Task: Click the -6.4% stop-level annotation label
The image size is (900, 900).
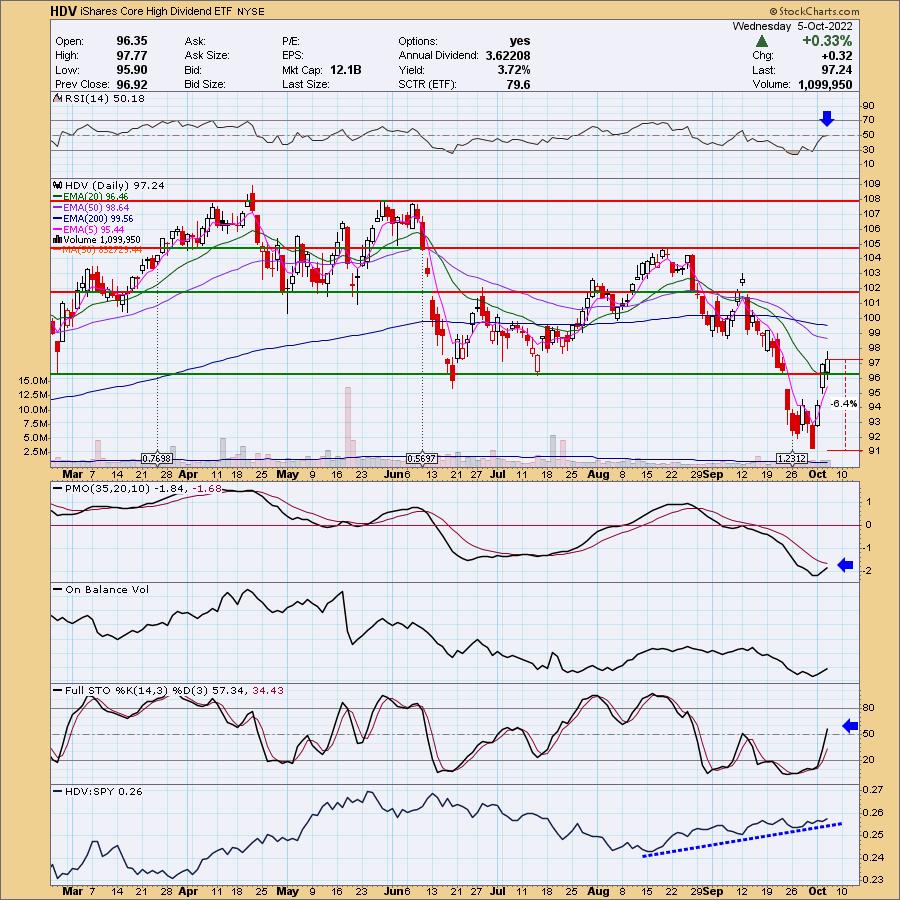Action: coord(844,404)
